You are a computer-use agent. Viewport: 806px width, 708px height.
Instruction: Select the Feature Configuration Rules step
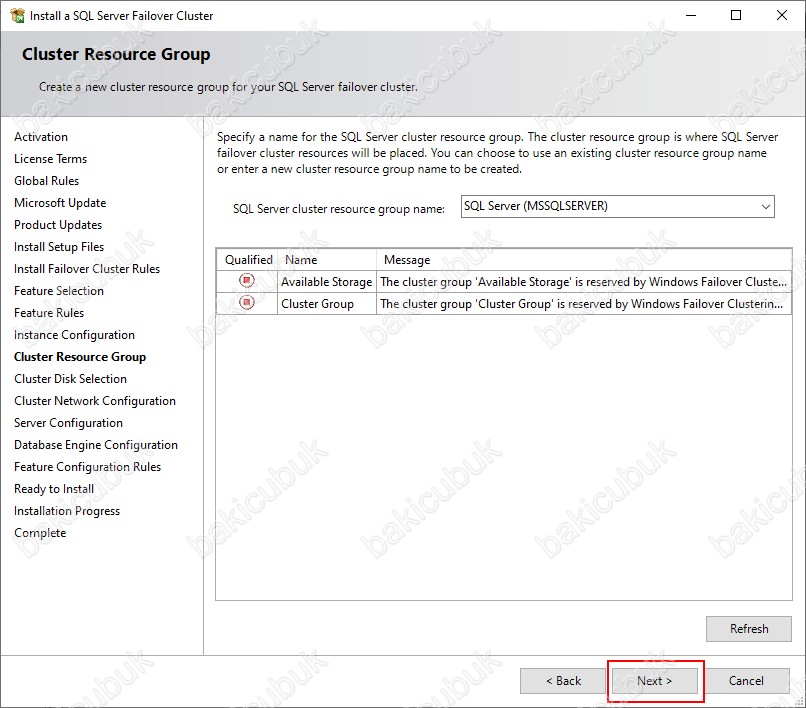click(x=87, y=467)
